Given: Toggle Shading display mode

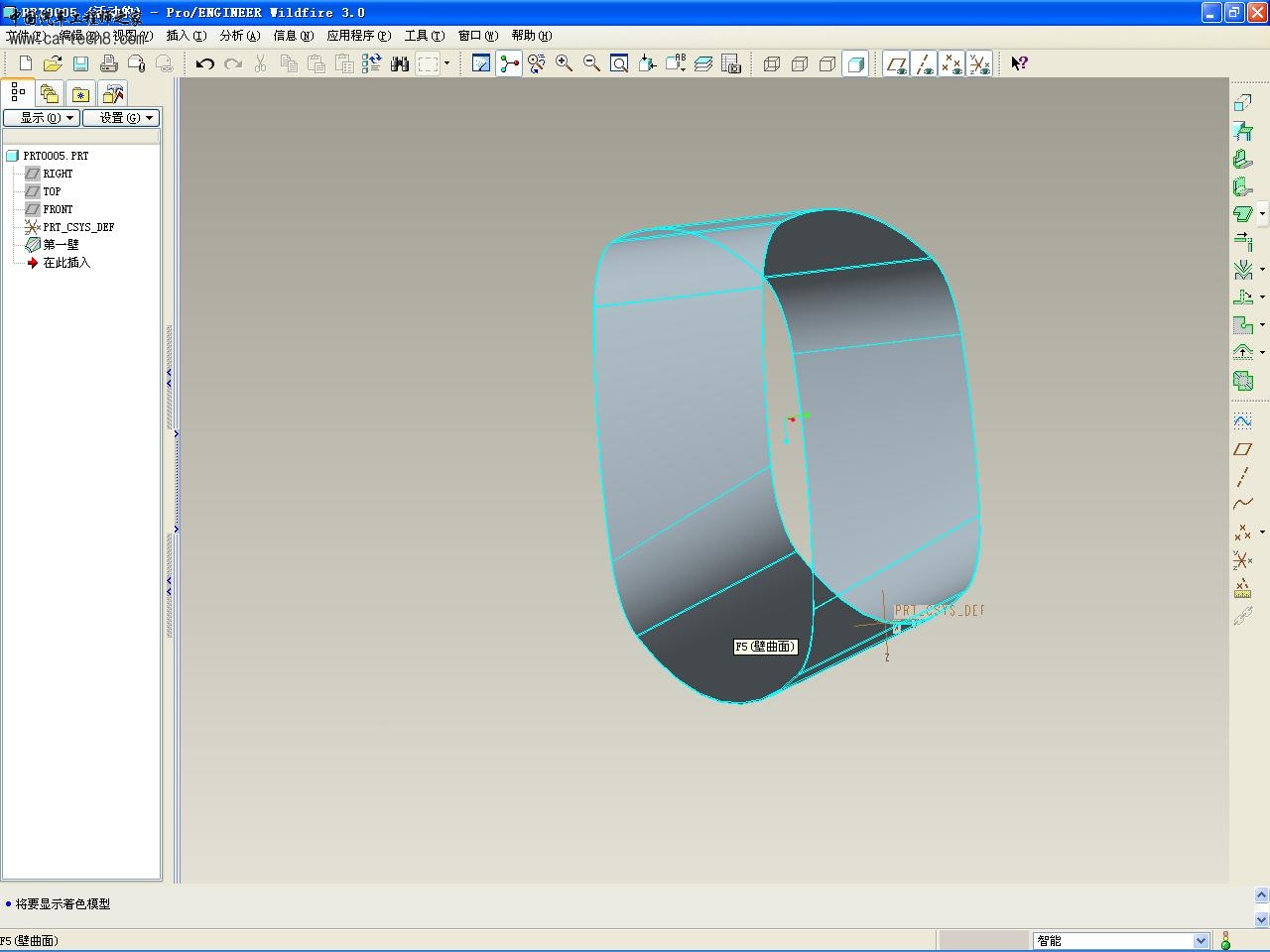Looking at the screenshot, I should [x=855, y=63].
